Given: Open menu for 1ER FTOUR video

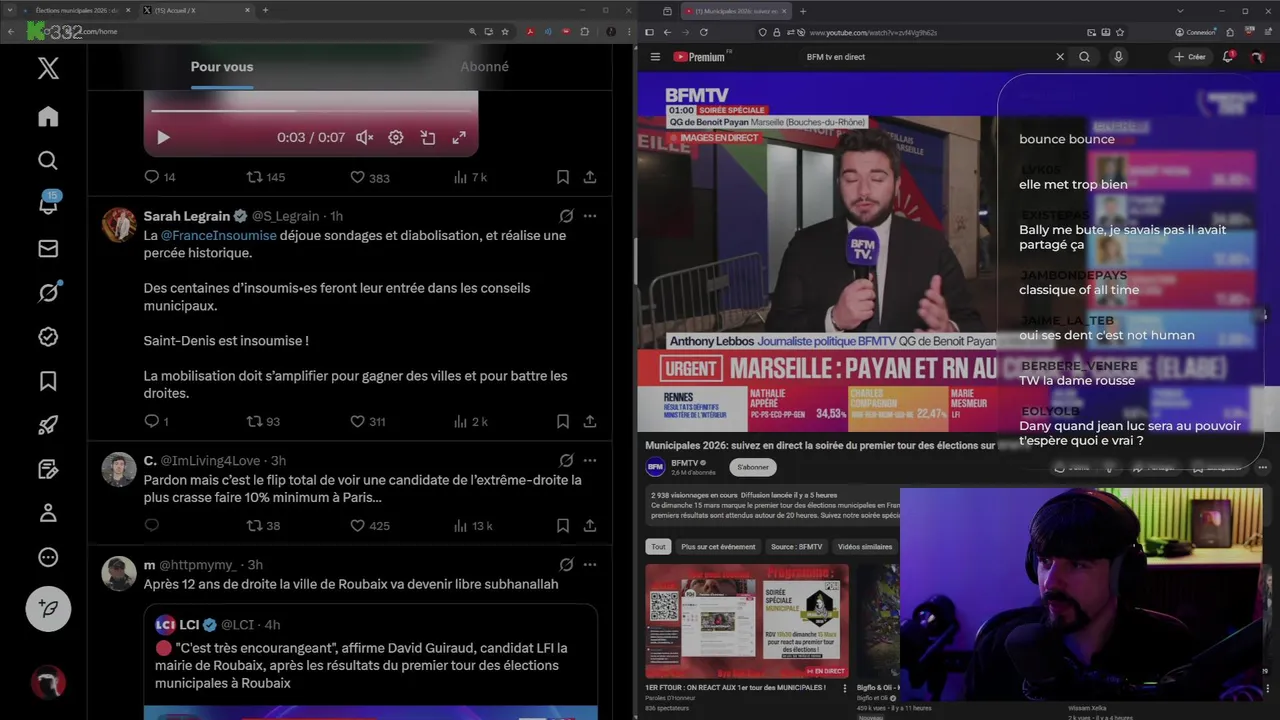Looking at the screenshot, I should click(x=844, y=688).
